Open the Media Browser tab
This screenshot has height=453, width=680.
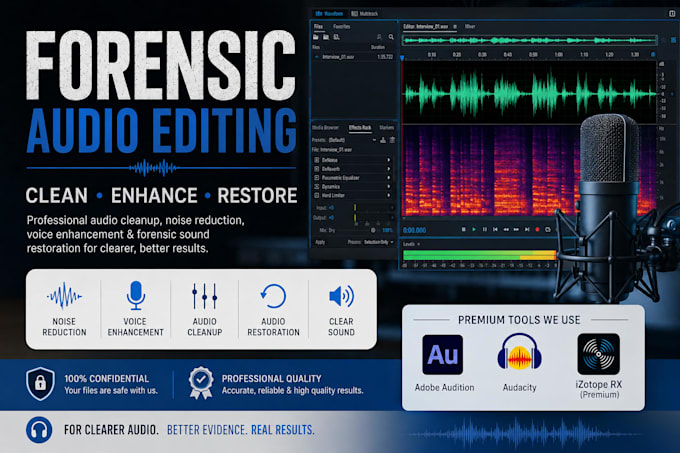325,127
